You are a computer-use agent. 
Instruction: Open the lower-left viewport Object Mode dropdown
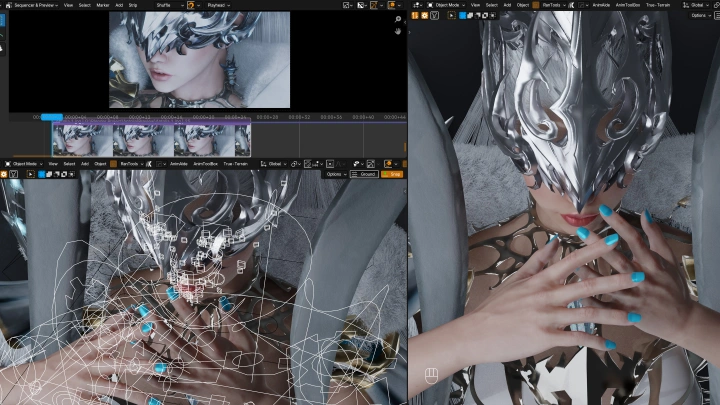pos(24,164)
